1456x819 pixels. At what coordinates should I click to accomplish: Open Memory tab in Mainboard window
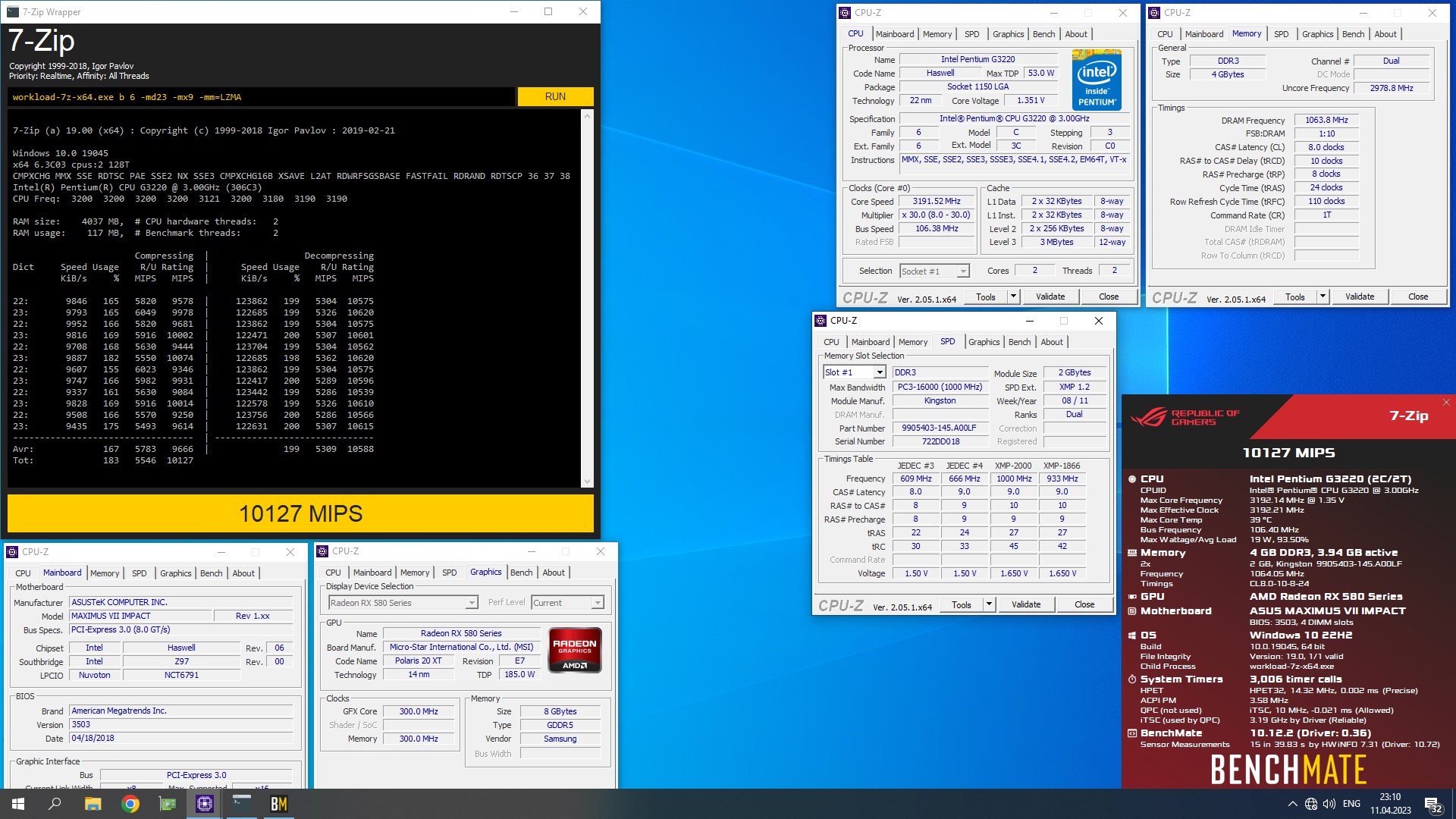pyautogui.click(x=105, y=573)
